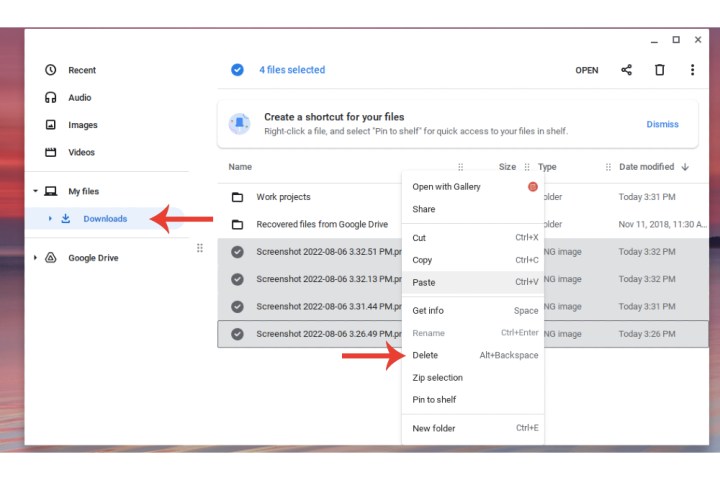Close the Files window
The height and width of the screenshot is (480, 720).
[698, 40]
